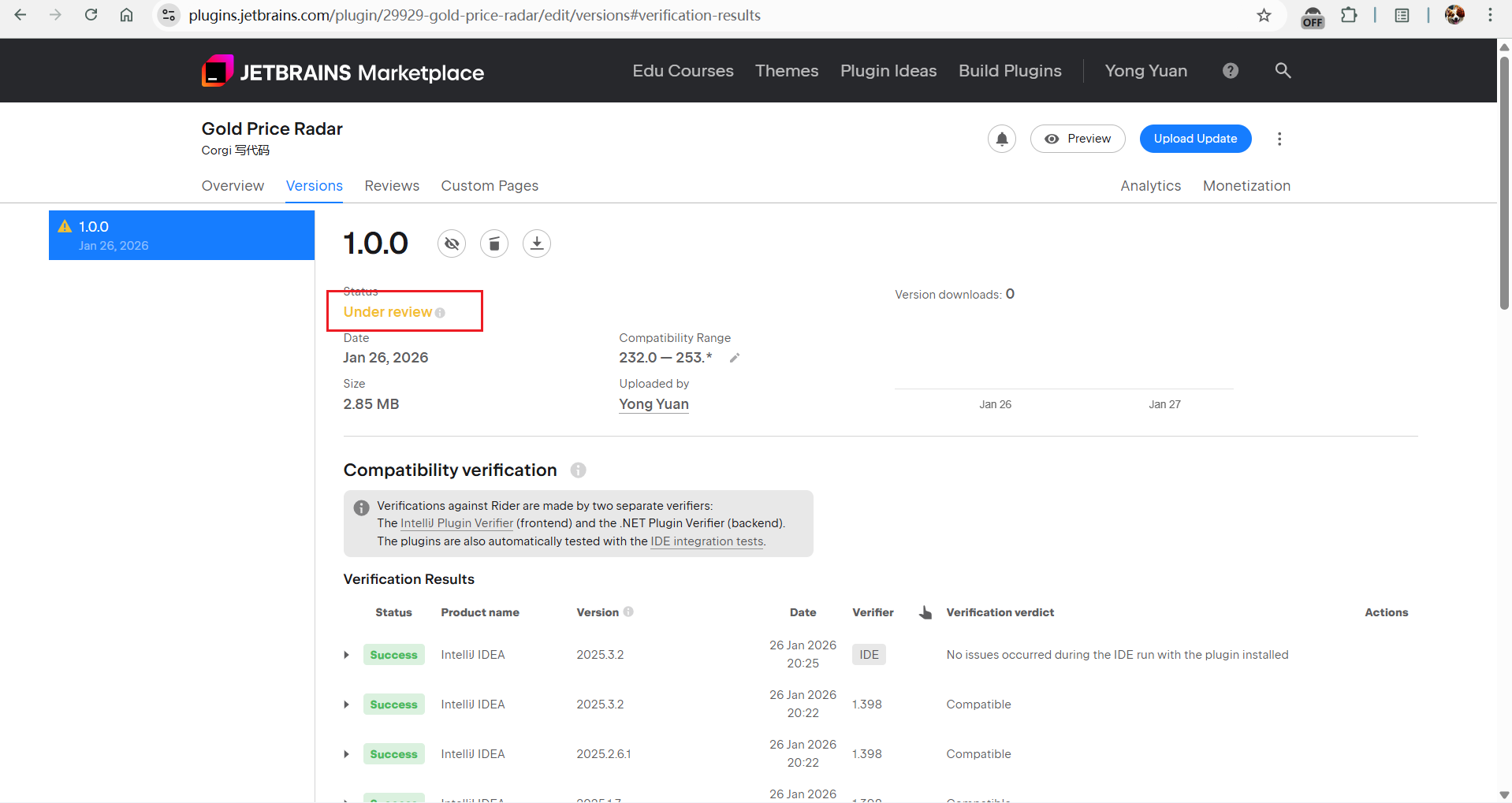Click the delete version trash icon
1512x803 pixels.
(x=494, y=244)
